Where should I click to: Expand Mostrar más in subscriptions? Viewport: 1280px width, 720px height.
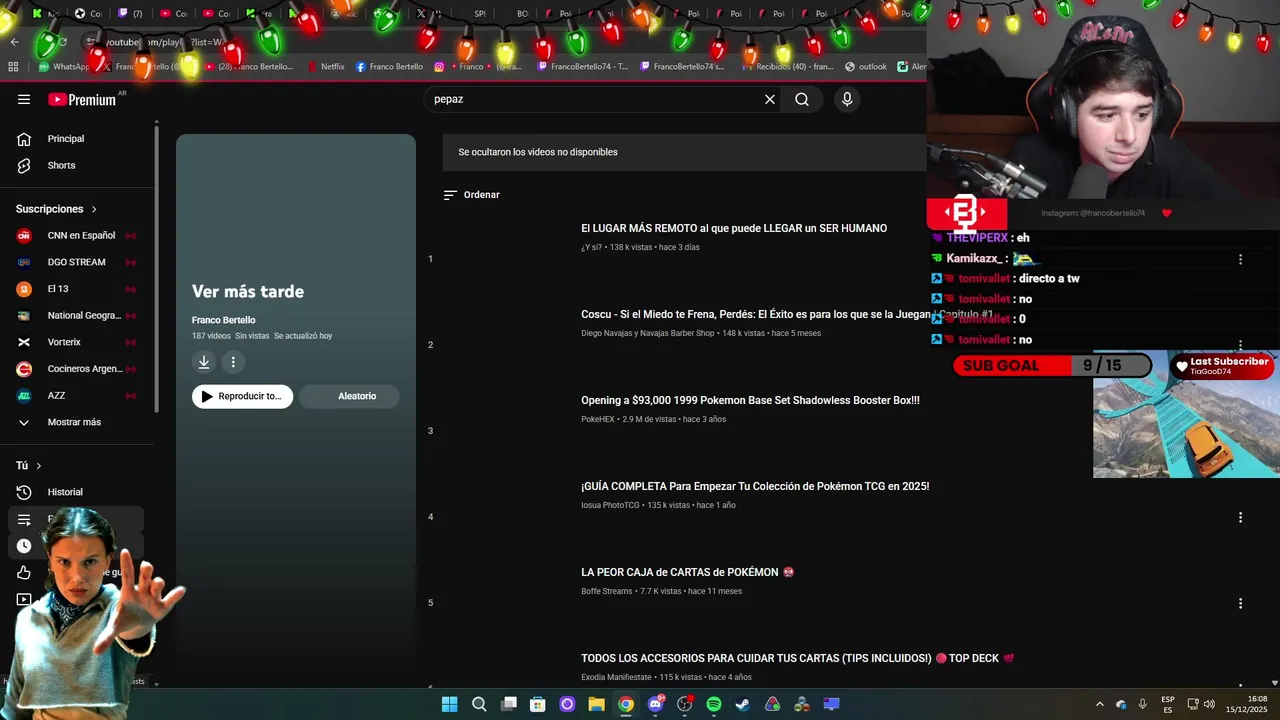74,422
